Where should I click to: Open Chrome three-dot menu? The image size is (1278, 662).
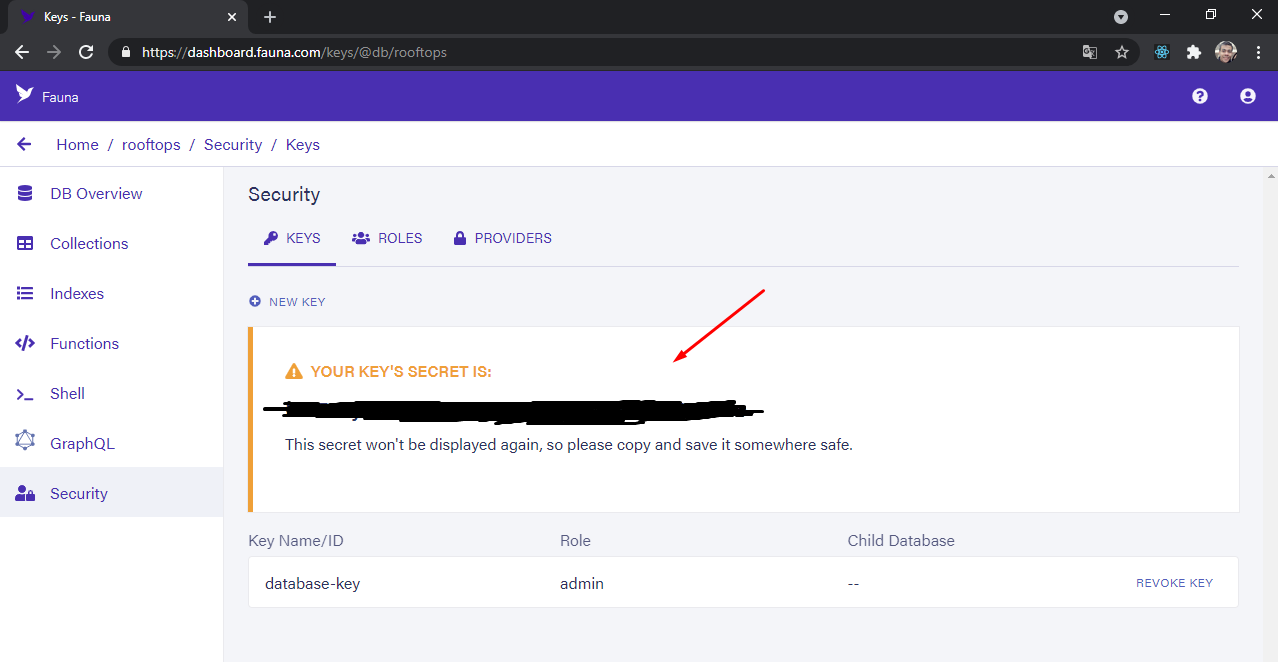[x=1258, y=52]
